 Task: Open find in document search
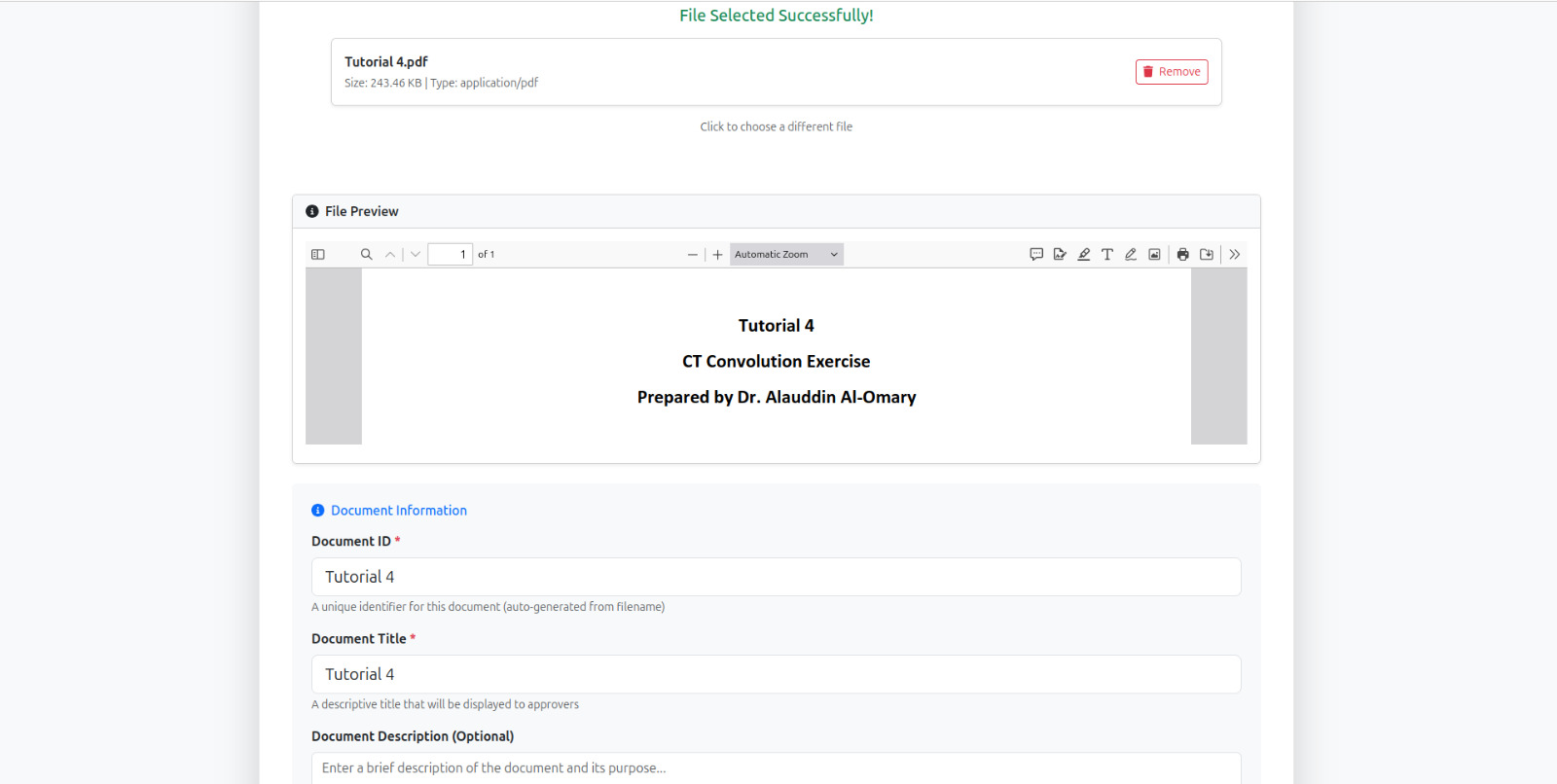(367, 255)
